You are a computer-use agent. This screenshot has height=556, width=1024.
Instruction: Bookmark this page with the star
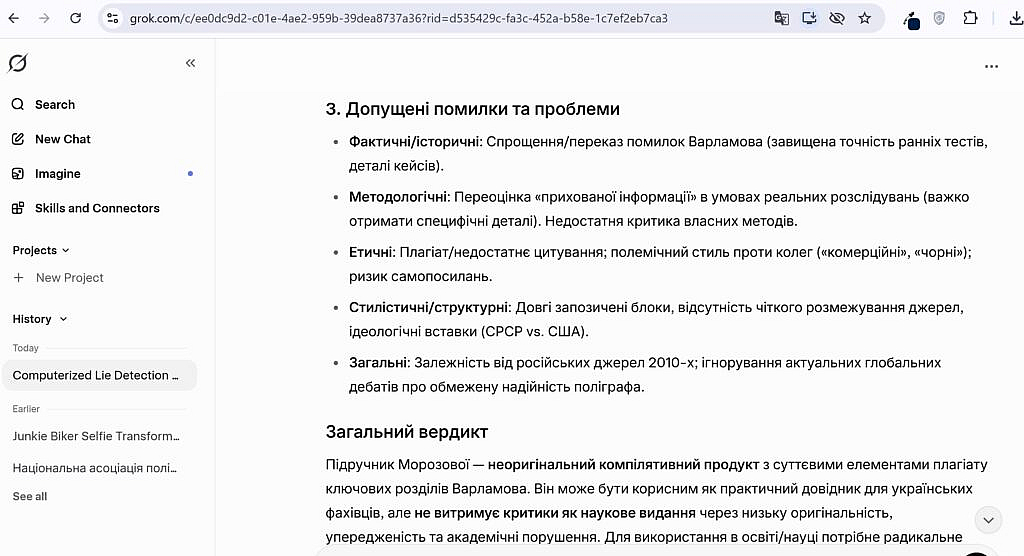[865, 18]
